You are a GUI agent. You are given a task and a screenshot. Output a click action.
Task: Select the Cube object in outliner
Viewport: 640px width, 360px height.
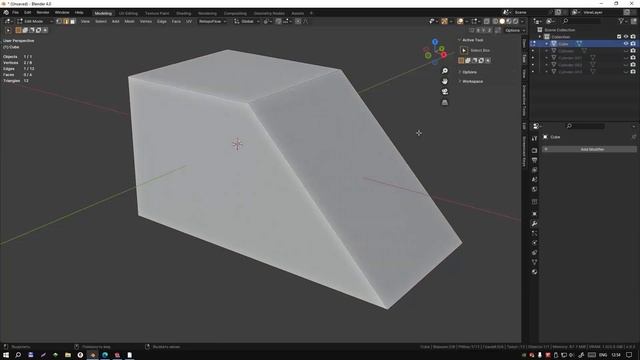(563, 44)
